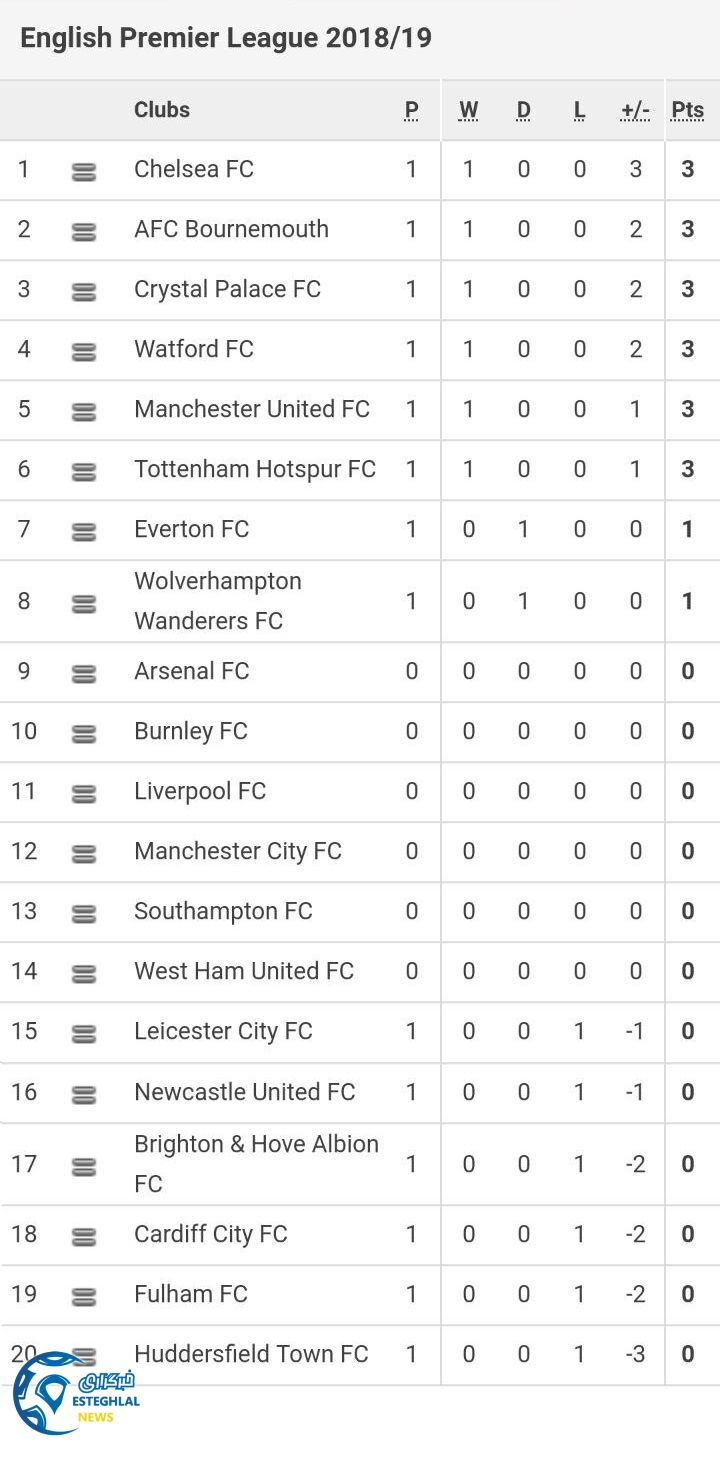Click the position icon beside Liverpool FC

click(x=84, y=794)
